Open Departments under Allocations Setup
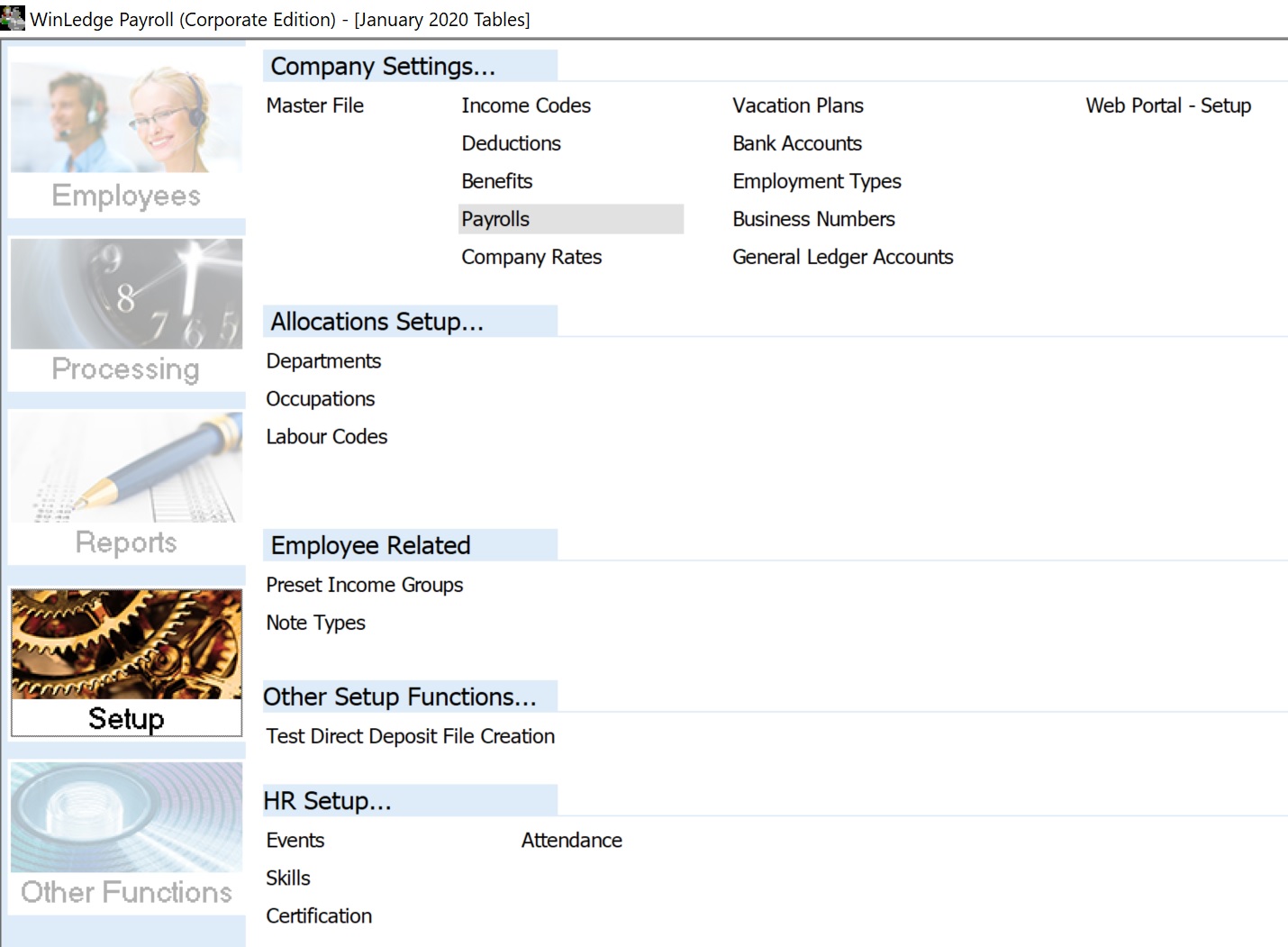The image size is (1288, 947). tap(323, 361)
